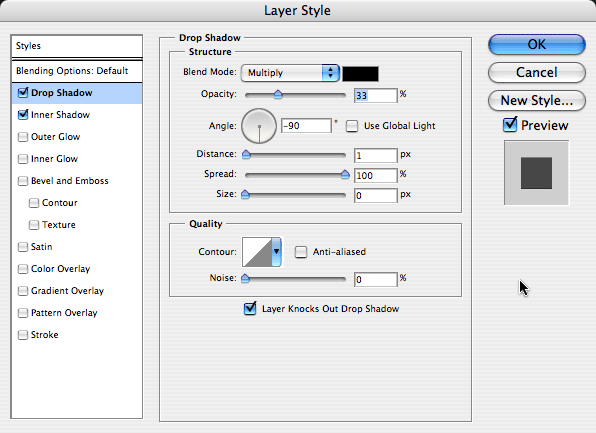Screen dimensions: 596x433
Task: Disable the Preview checkbox
Action: [x=510, y=124]
